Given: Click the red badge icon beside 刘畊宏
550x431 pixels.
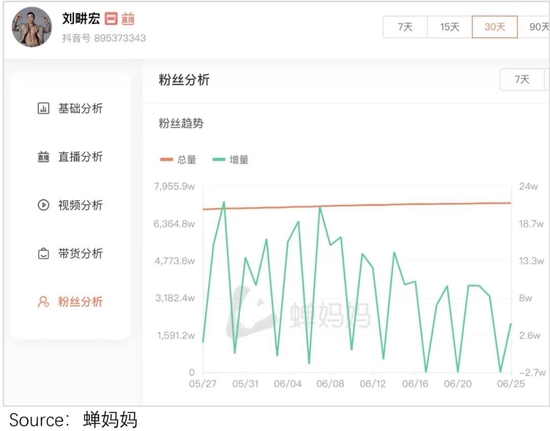Looking at the screenshot, I should click(x=111, y=19).
